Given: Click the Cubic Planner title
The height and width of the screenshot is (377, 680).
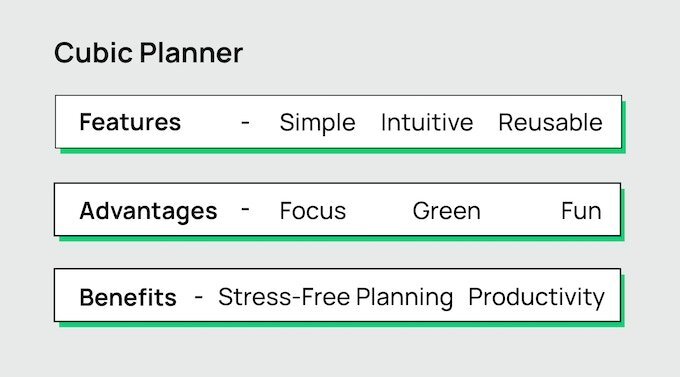Looking at the screenshot, I should point(148,53).
